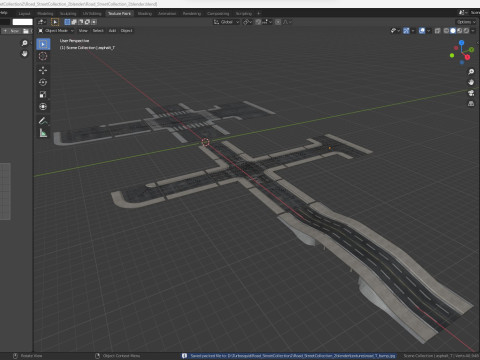Click the green Y axis on navigation gizmo
This screenshot has width=480, height=360.
tap(471, 50)
